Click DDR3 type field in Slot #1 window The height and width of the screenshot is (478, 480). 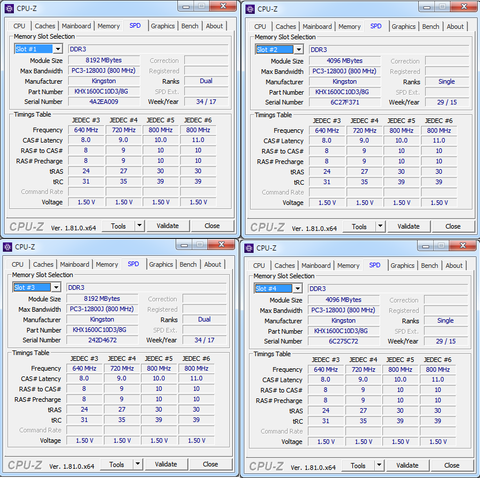click(148, 49)
